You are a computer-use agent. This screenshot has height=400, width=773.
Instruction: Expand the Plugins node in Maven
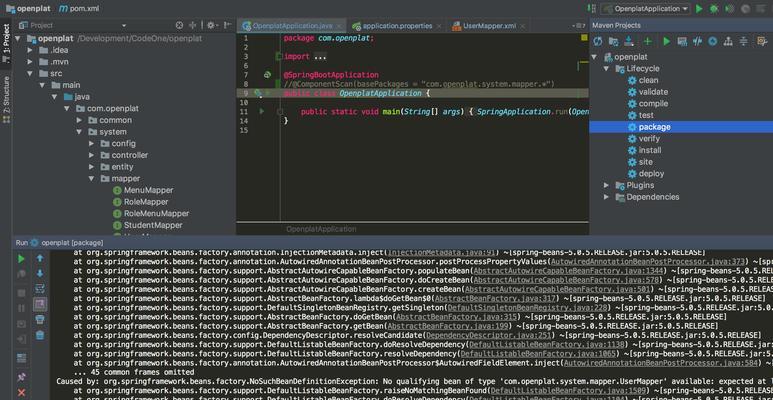click(x=606, y=185)
